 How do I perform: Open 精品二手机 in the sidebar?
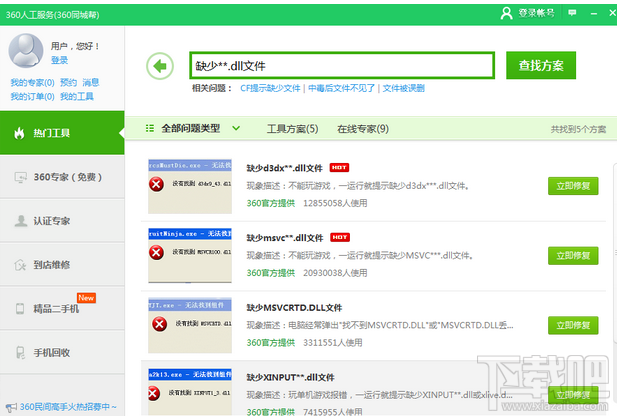coord(62,309)
